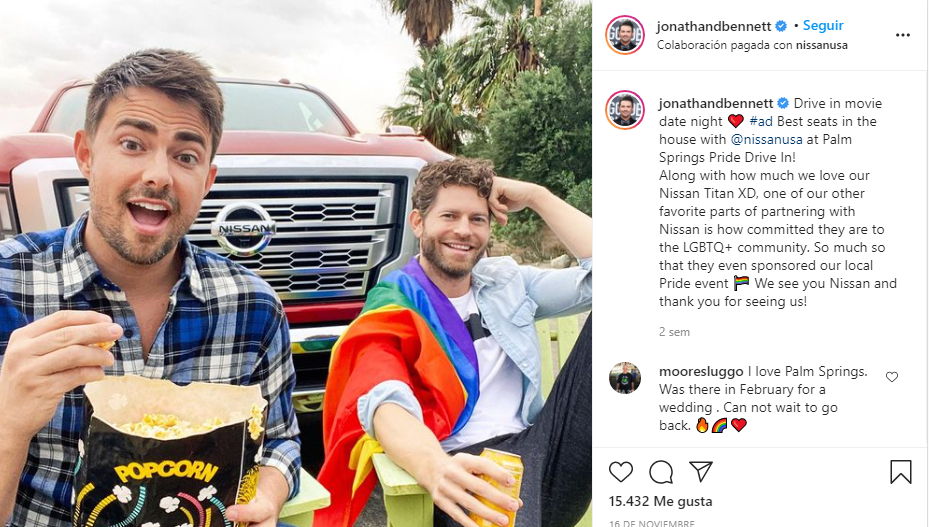The height and width of the screenshot is (527, 929).
Task: Click the post photo with Nissan truck
Action: (x=296, y=263)
